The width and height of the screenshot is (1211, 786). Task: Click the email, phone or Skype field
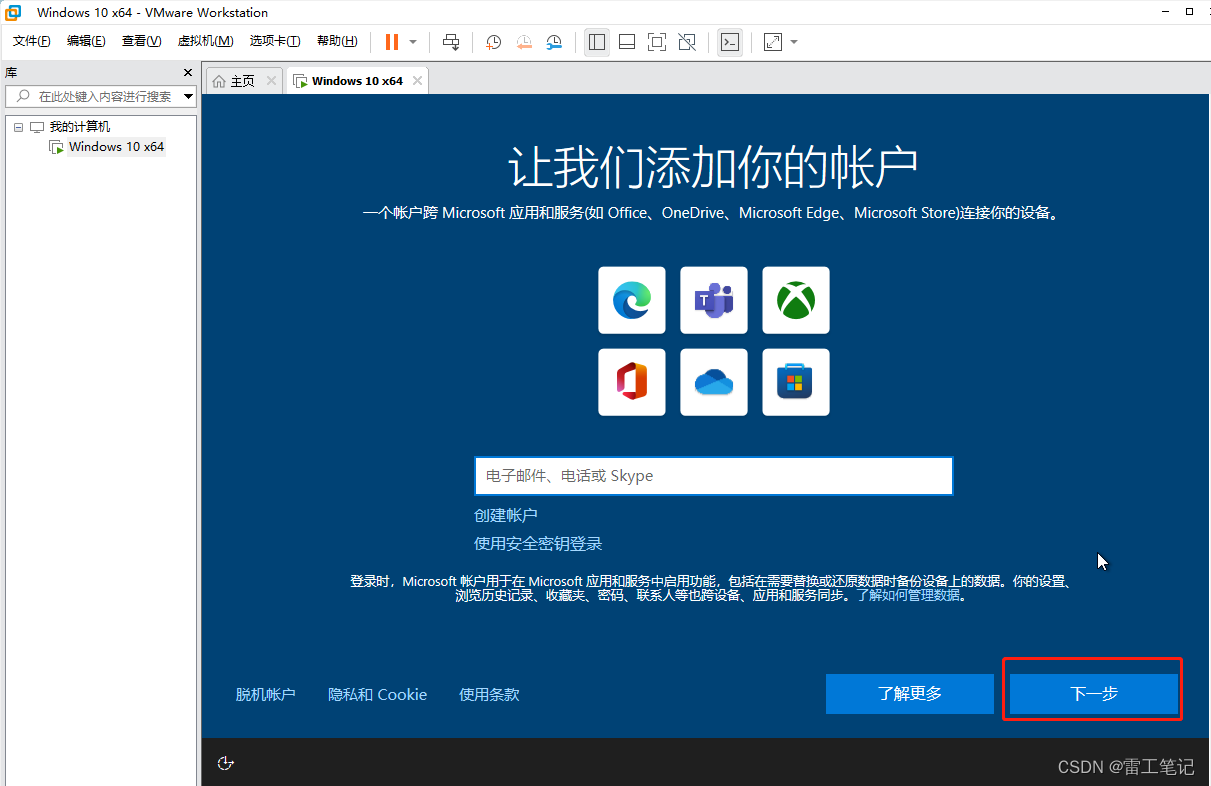pyautogui.click(x=714, y=476)
